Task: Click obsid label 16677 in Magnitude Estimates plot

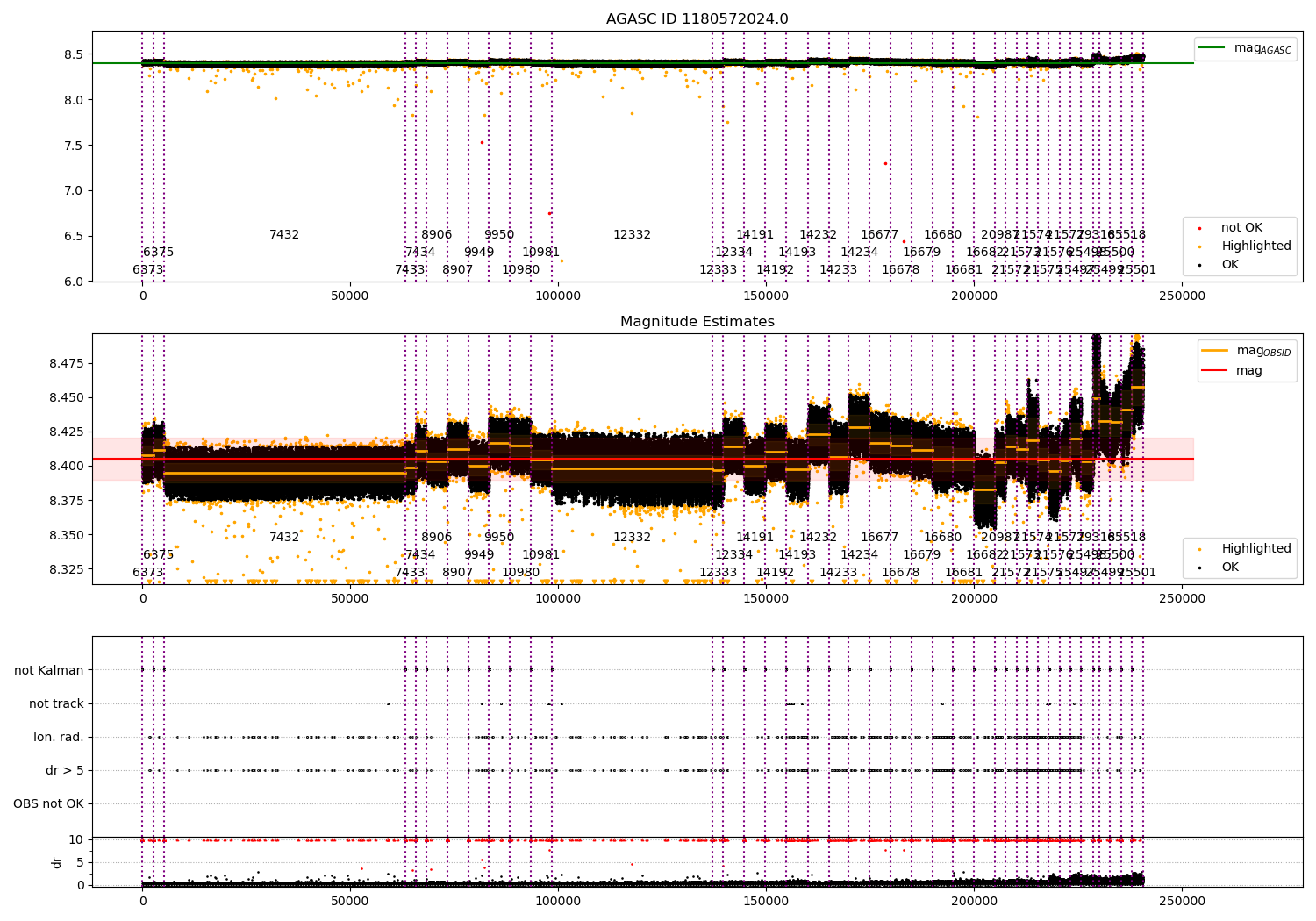Action: point(879,538)
